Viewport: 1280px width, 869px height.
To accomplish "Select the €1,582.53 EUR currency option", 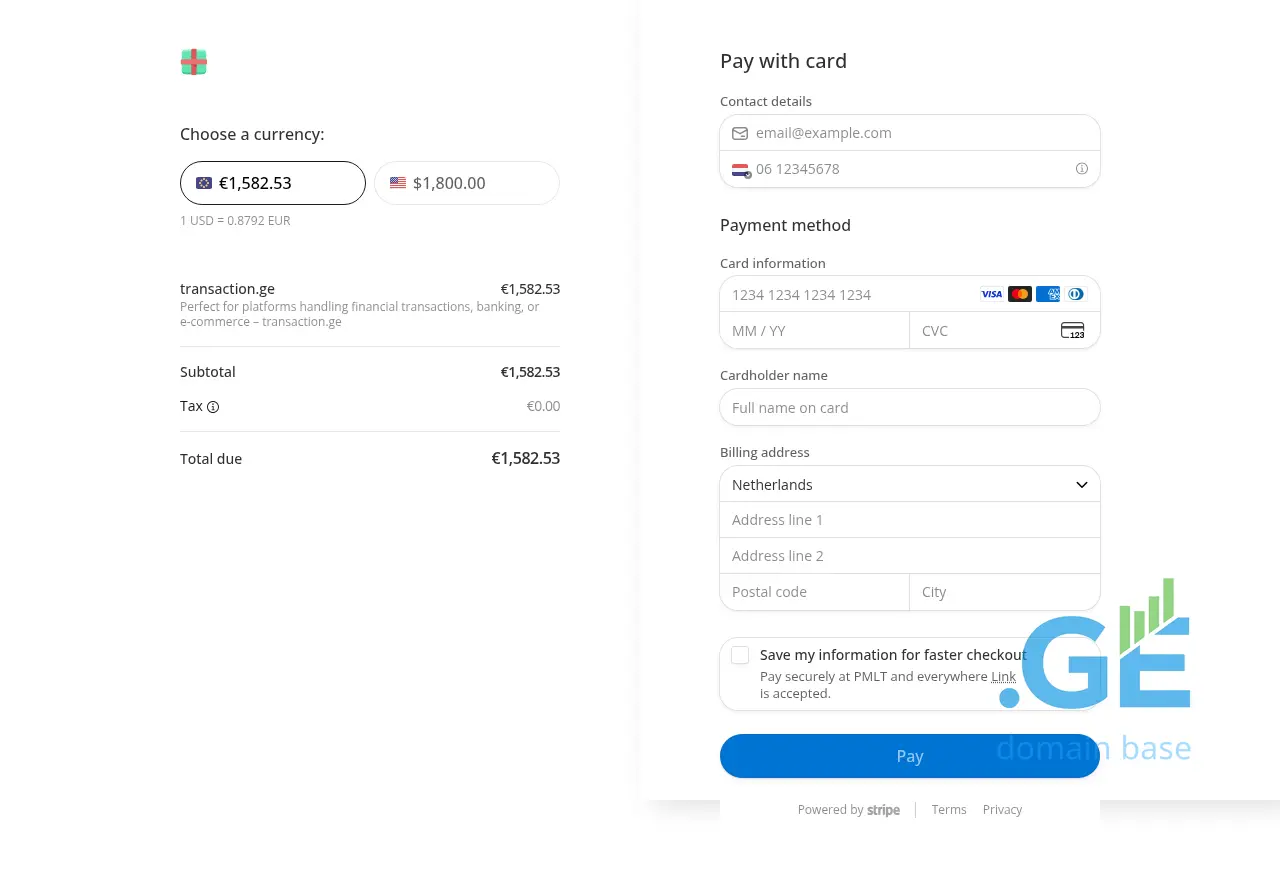I will tap(272, 183).
